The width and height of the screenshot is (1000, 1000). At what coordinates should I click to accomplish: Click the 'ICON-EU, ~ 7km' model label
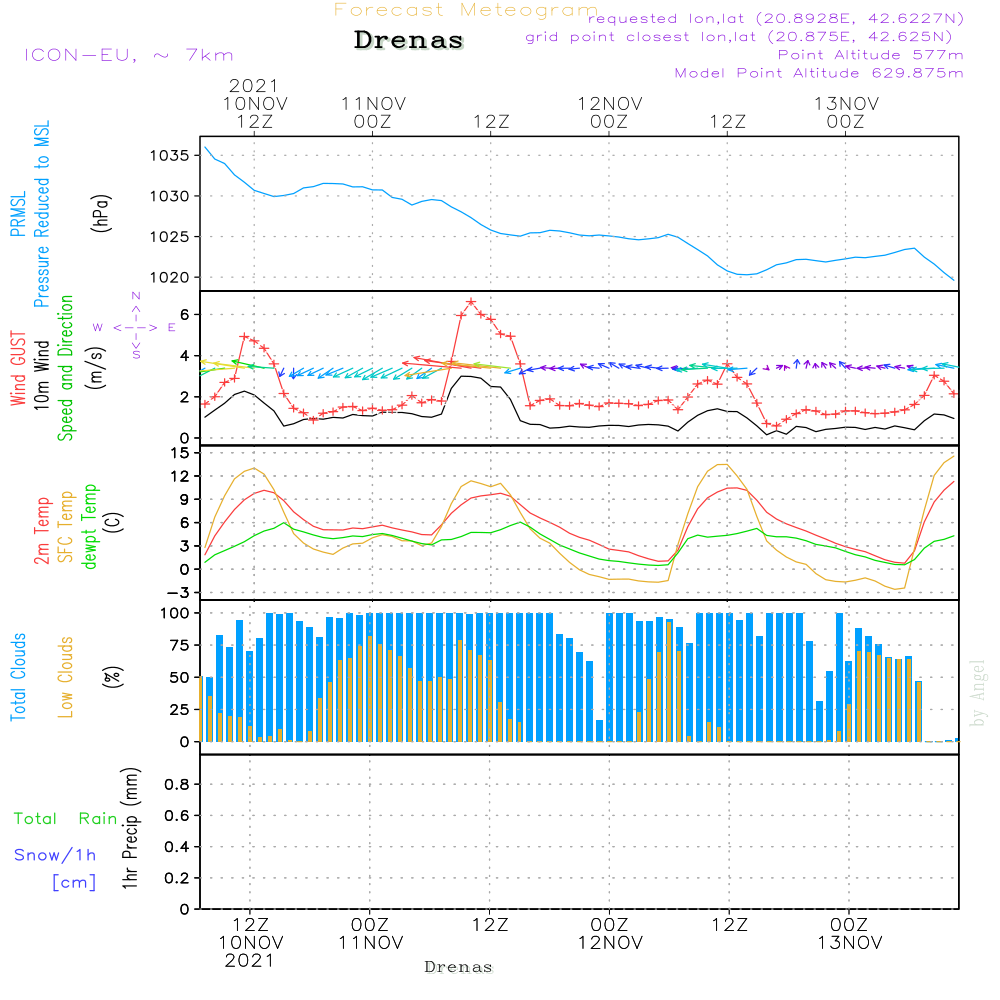[x=129, y=55]
